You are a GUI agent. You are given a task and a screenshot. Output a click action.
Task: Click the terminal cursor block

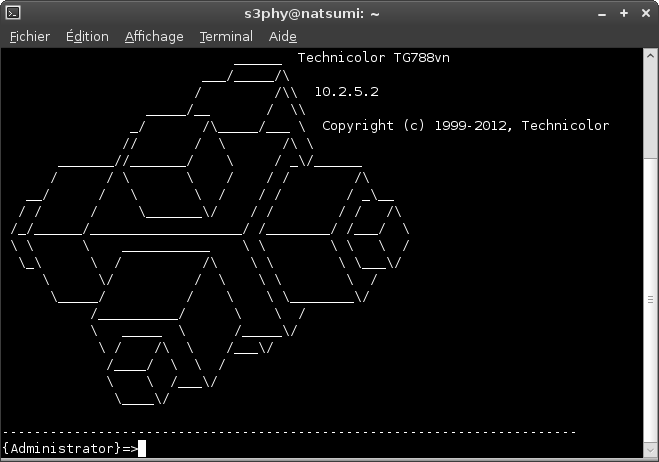click(142, 449)
